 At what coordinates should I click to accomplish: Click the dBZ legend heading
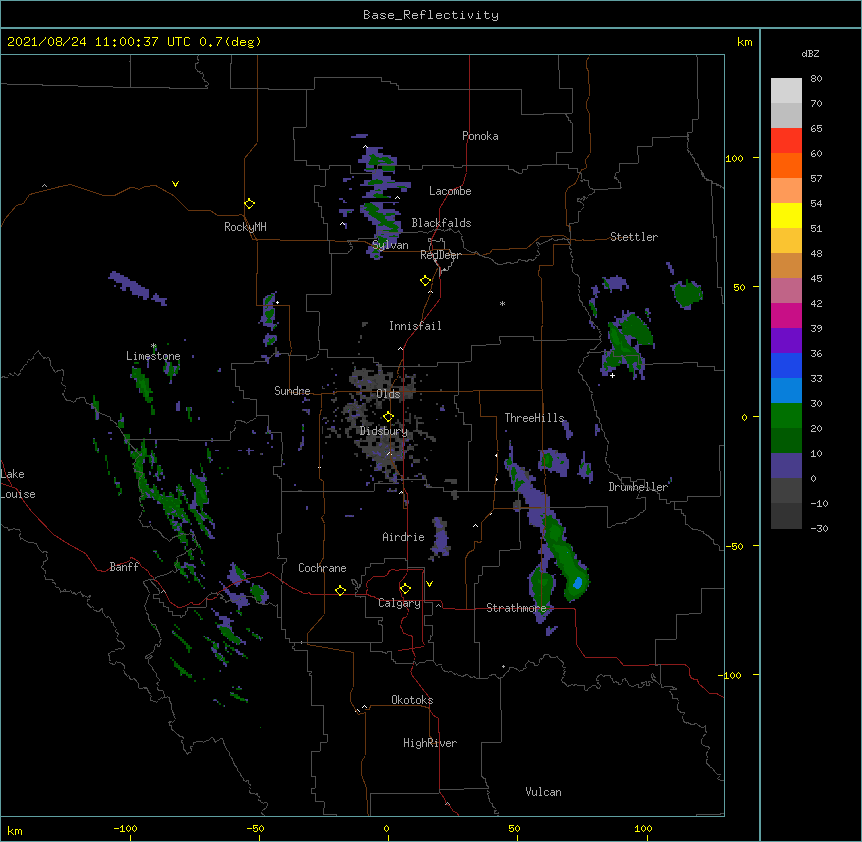(x=810, y=54)
